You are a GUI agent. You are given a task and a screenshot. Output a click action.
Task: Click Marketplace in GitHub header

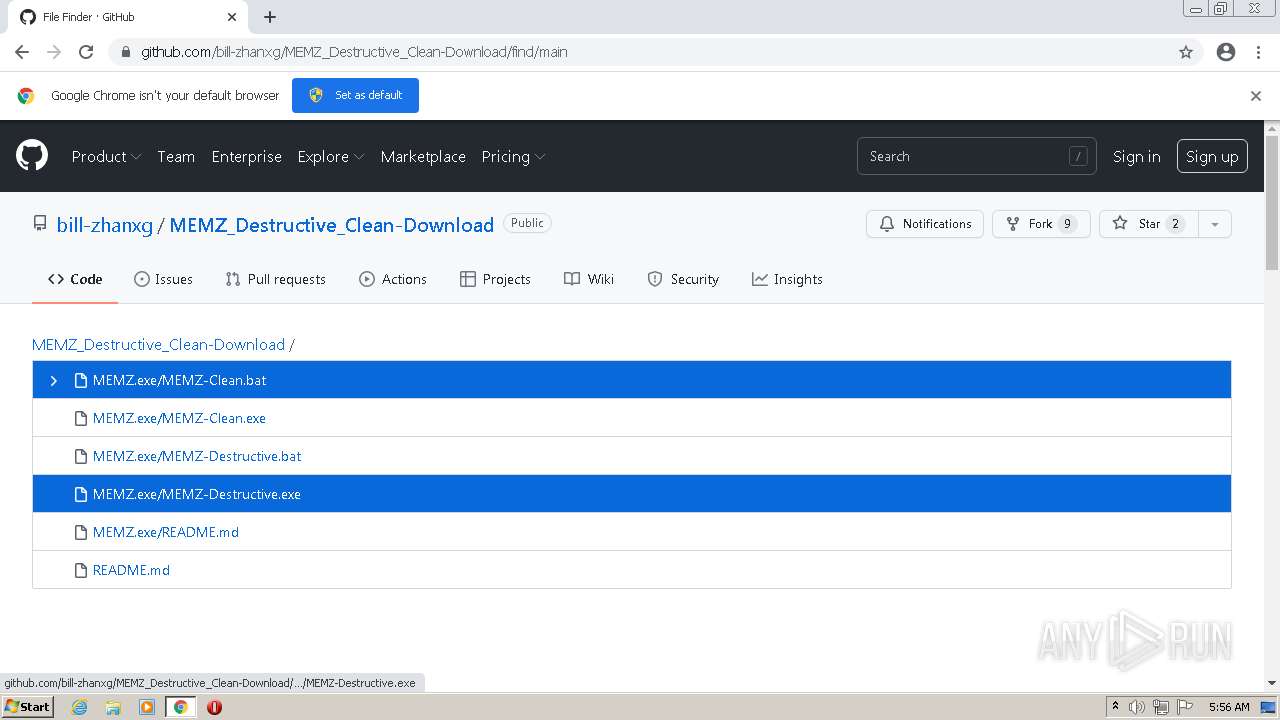[x=423, y=156]
